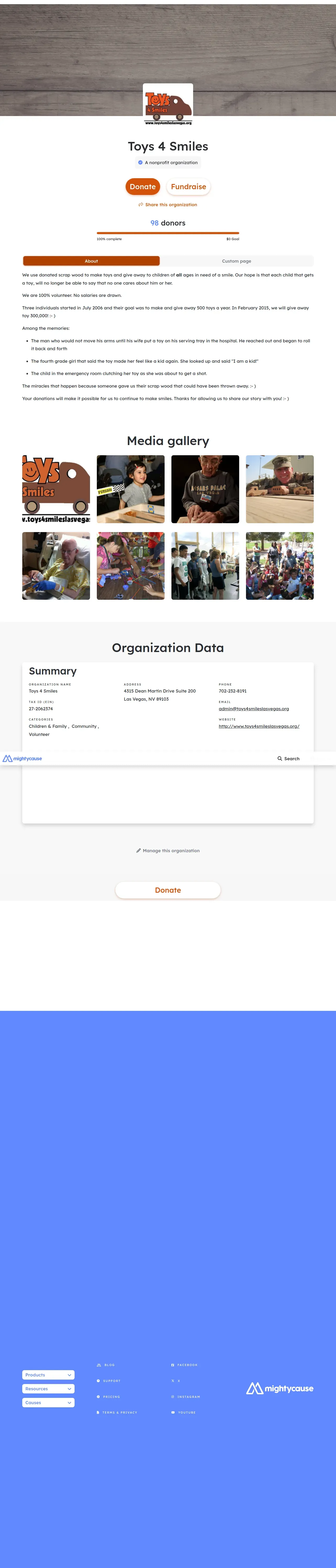Expand the Causes dropdown in the footer
This screenshot has width=336, height=1568.
point(49,1402)
